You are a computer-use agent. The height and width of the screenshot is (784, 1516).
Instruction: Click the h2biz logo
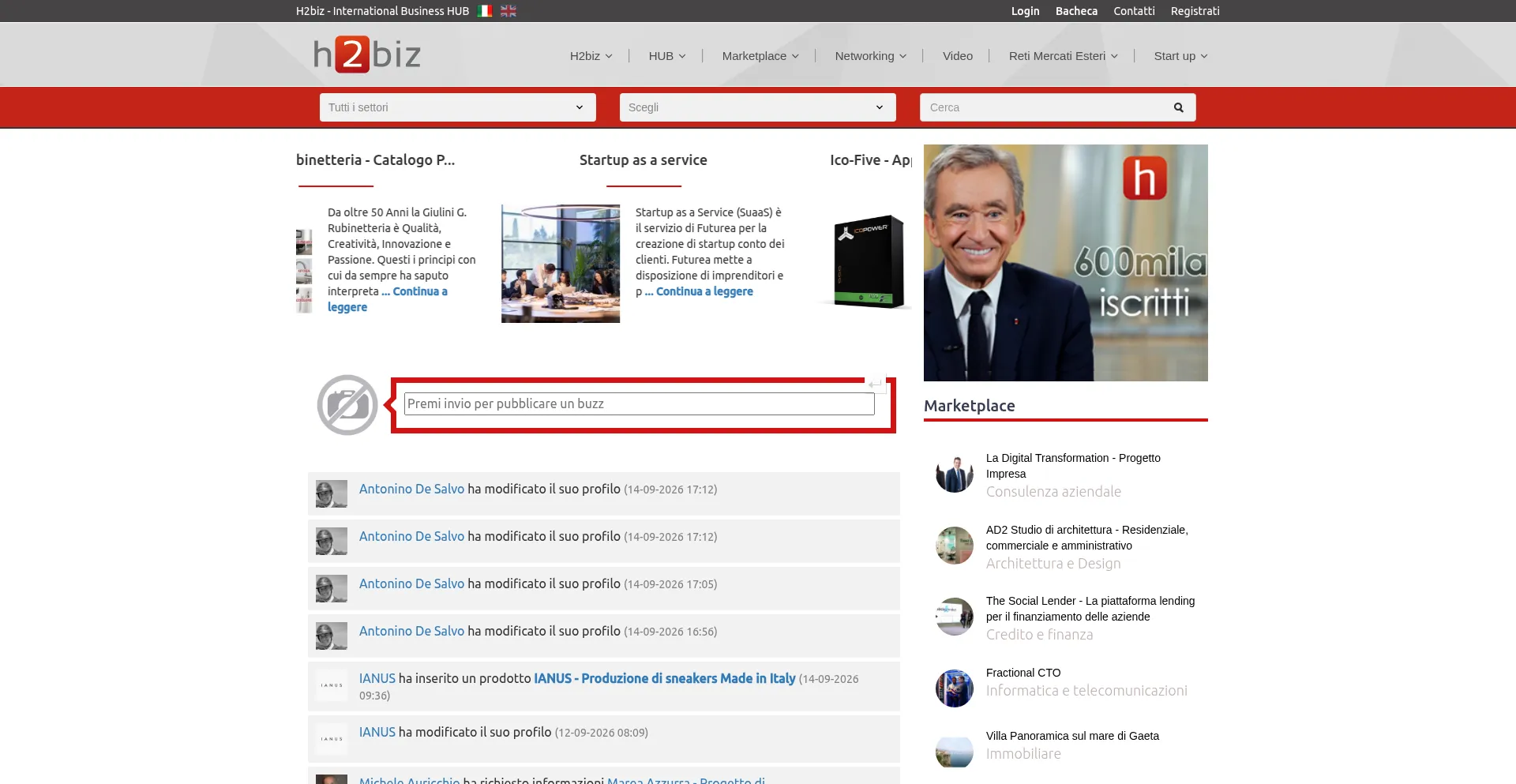click(x=367, y=54)
